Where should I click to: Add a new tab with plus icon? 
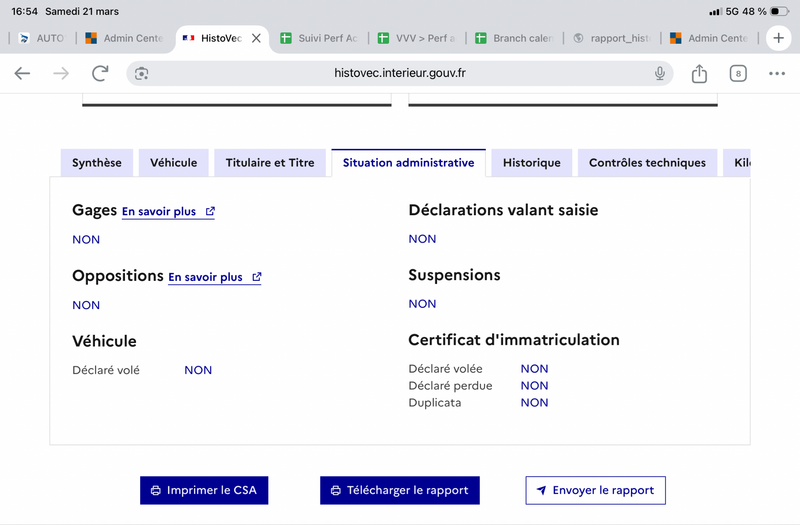(779, 38)
